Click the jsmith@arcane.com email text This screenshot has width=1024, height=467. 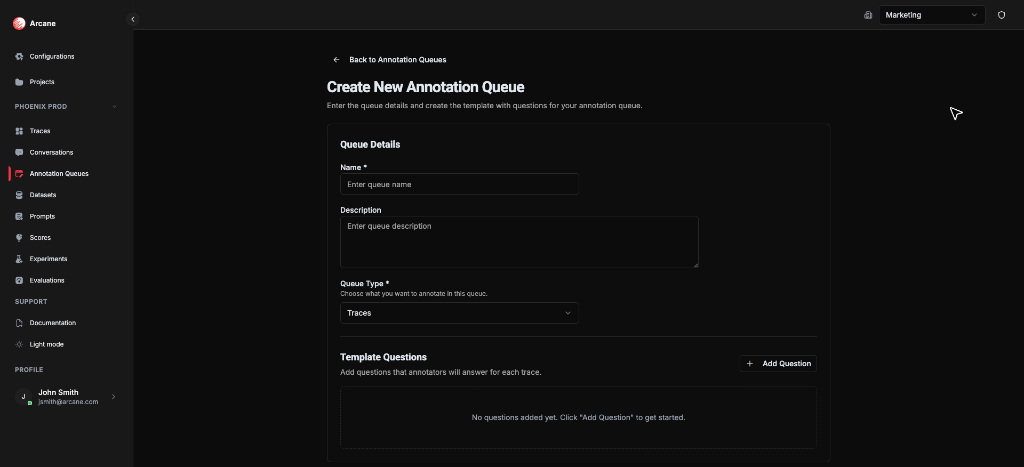coord(68,402)
